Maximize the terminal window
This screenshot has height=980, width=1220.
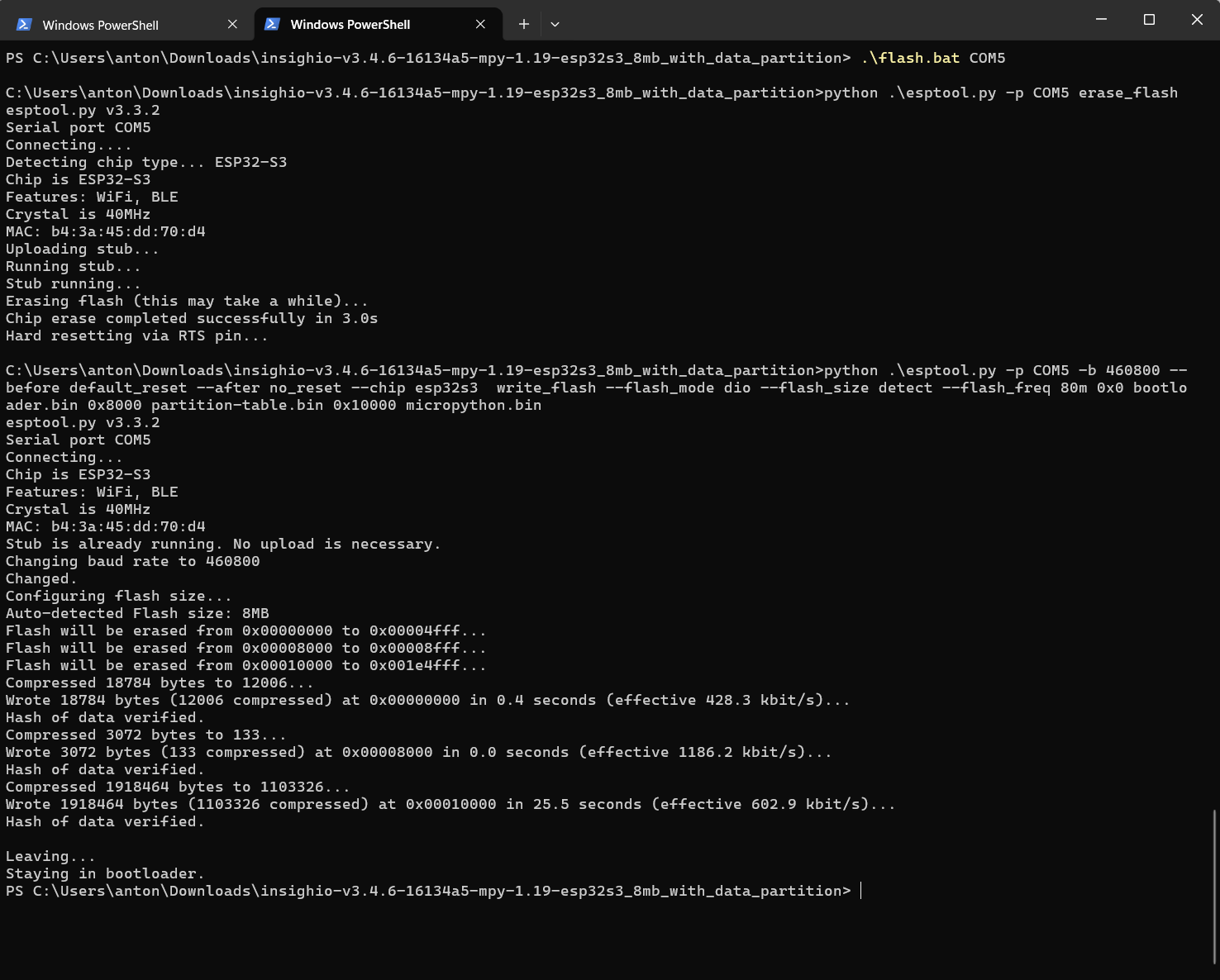tap(1149, 20)
